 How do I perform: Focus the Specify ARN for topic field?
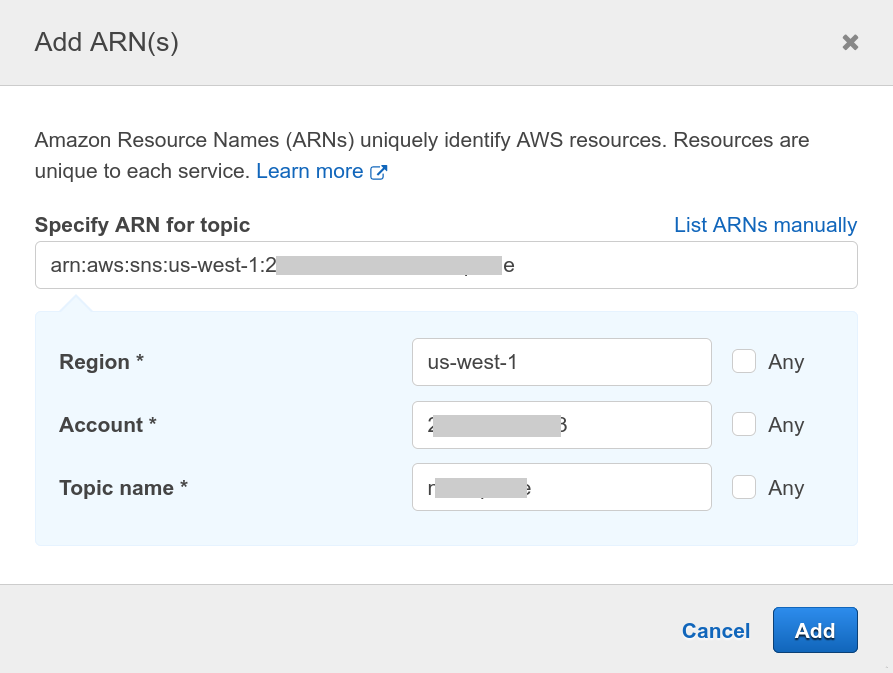446,265
